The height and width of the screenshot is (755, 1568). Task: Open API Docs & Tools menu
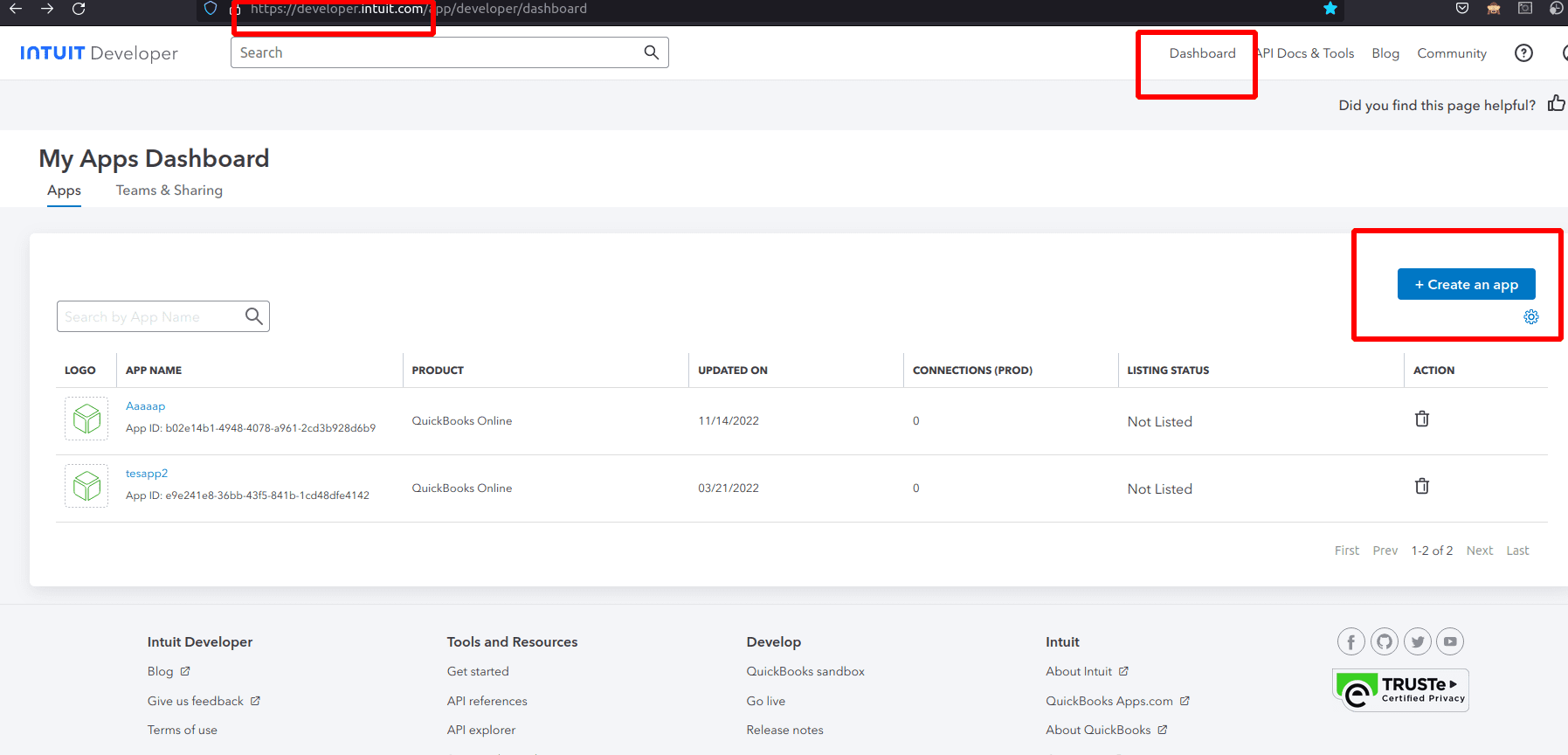(1305, 53)
